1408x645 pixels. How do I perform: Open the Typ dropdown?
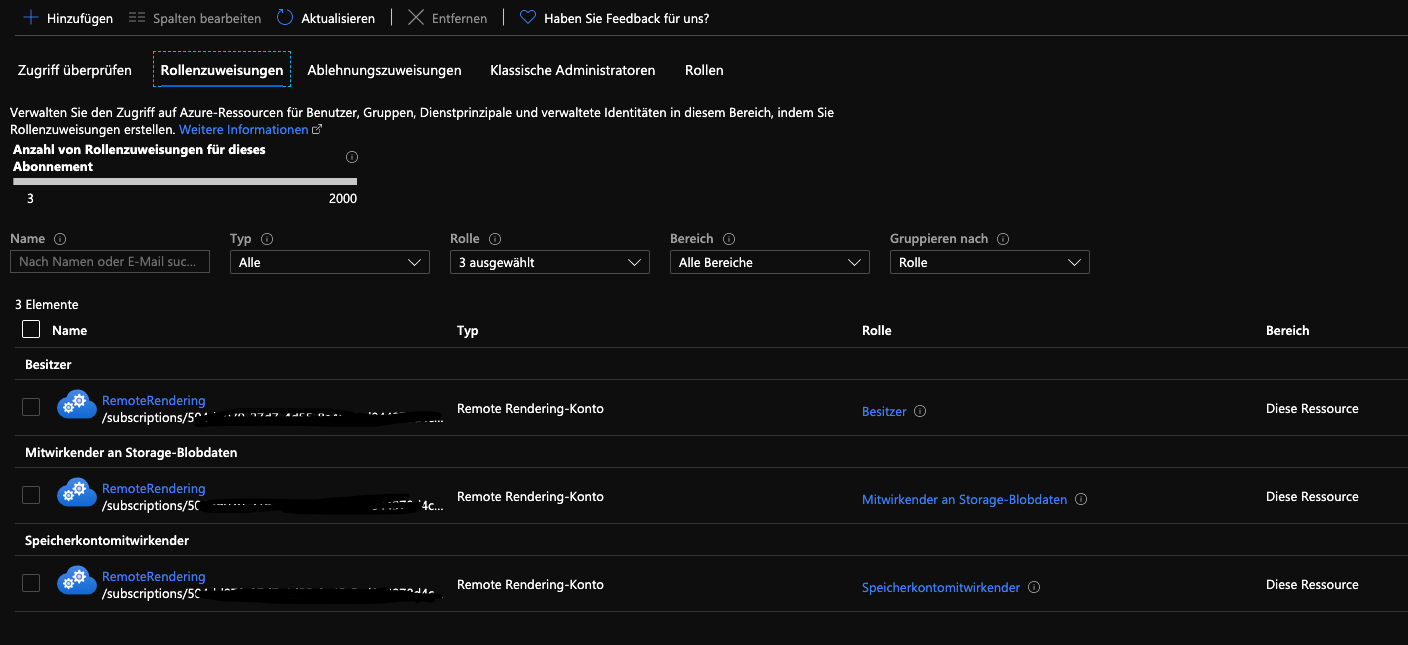330,261
